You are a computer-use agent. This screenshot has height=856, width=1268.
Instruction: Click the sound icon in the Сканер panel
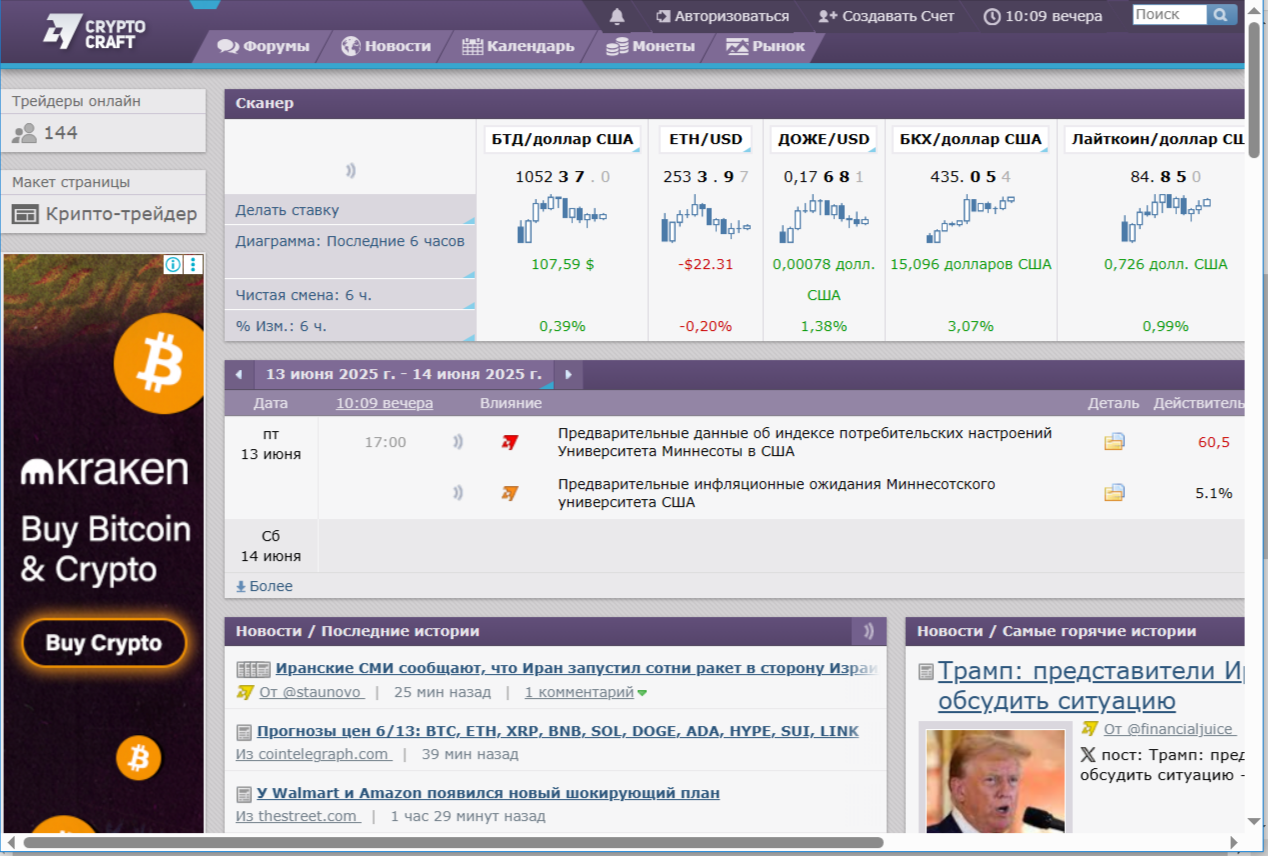[x=351, y=170]
